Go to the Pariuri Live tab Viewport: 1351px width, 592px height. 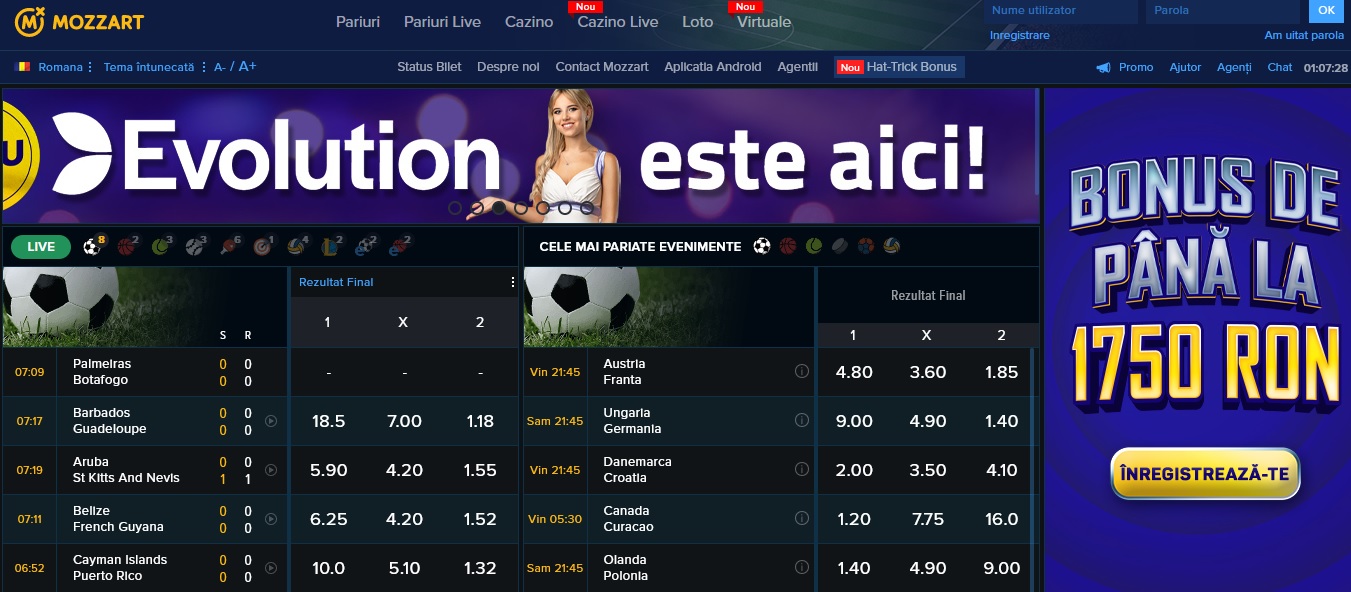pyautogui.click(x=442, y=21)
